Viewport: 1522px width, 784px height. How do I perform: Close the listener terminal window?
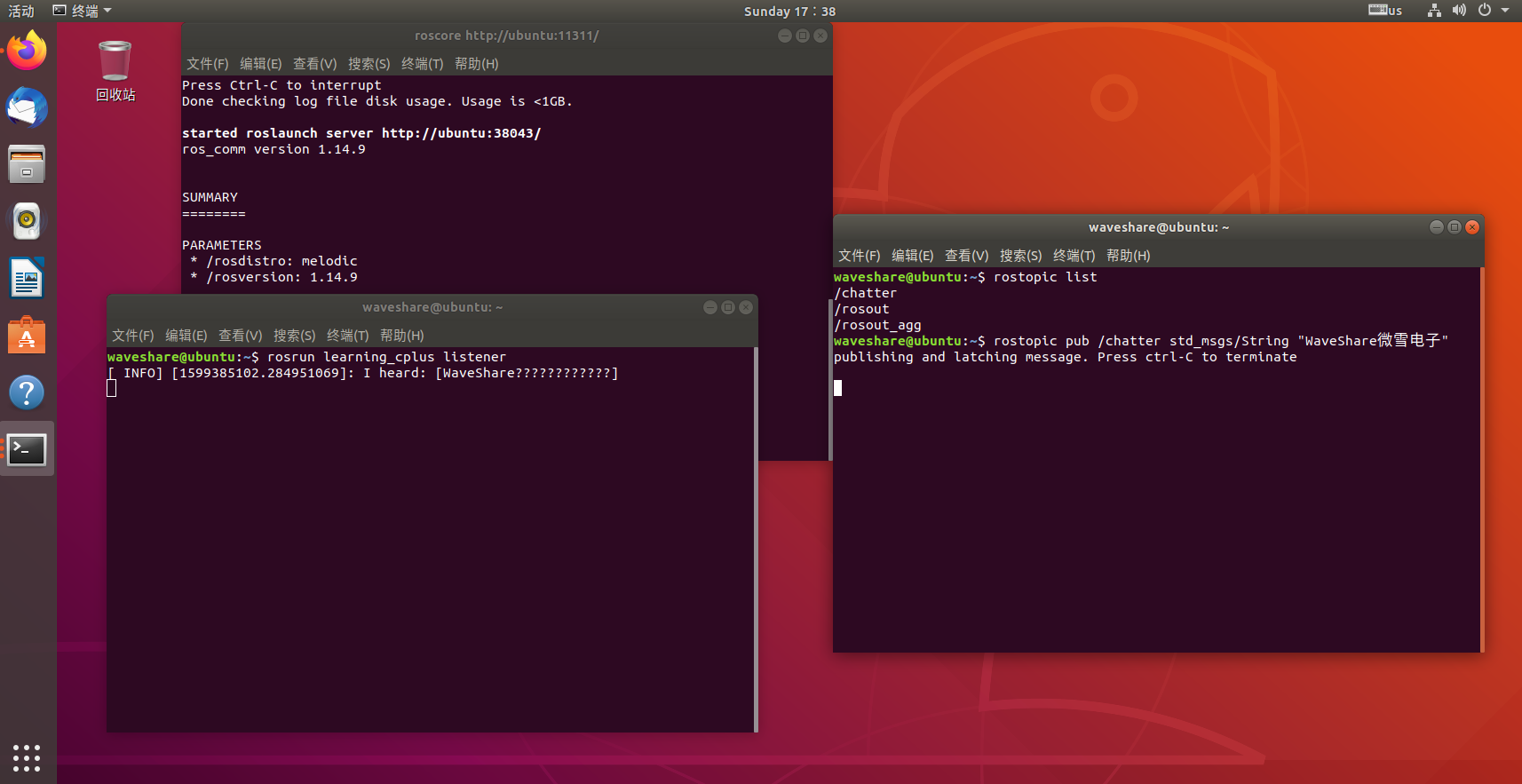point(746,307)
